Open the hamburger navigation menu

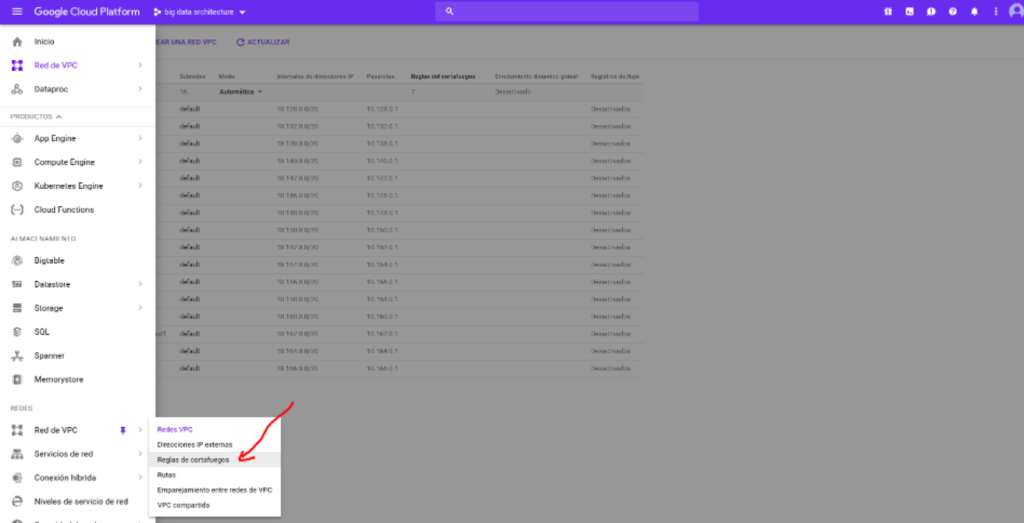pos(17,12)
